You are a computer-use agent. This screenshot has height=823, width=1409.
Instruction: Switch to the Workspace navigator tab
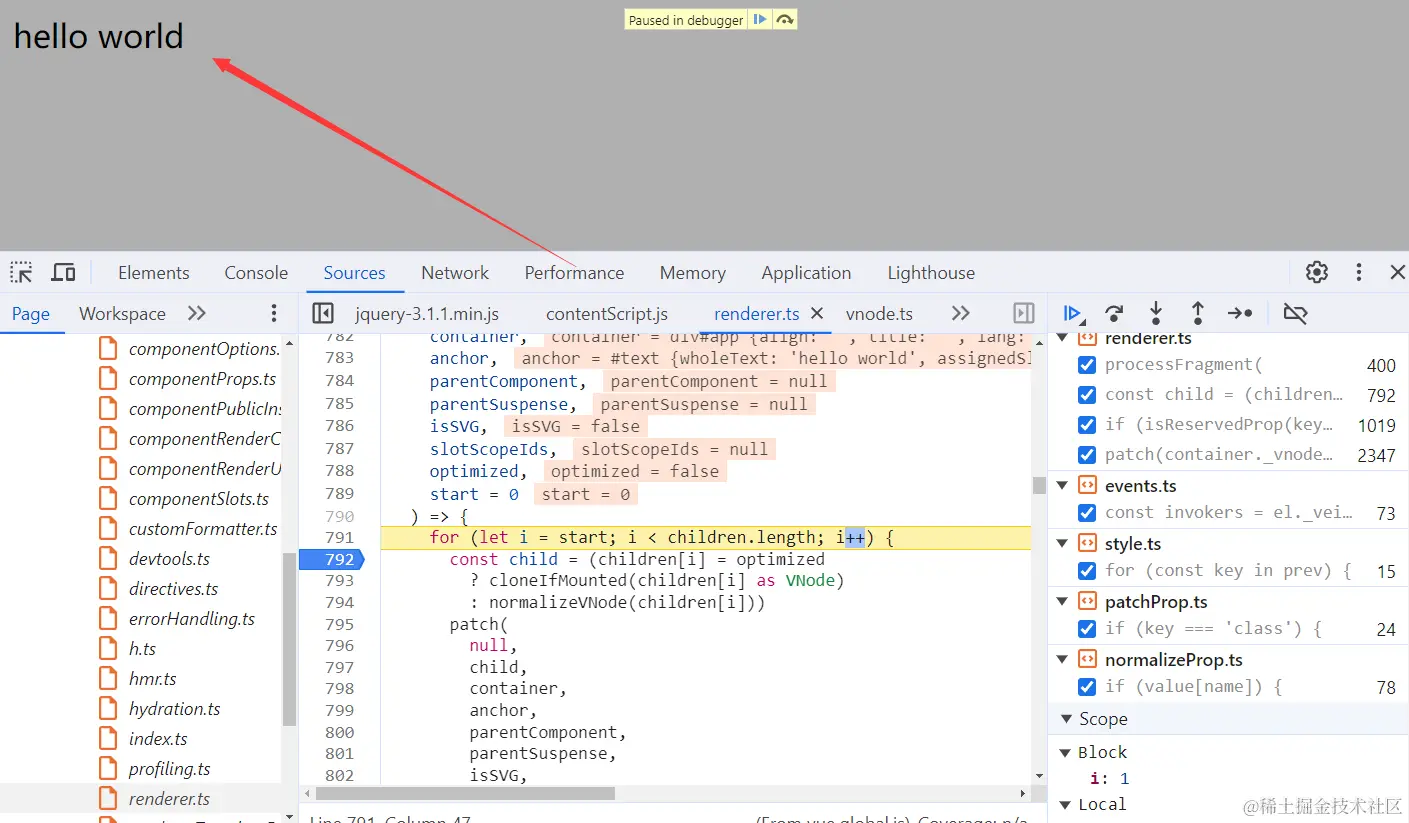(x=122, y=313)
